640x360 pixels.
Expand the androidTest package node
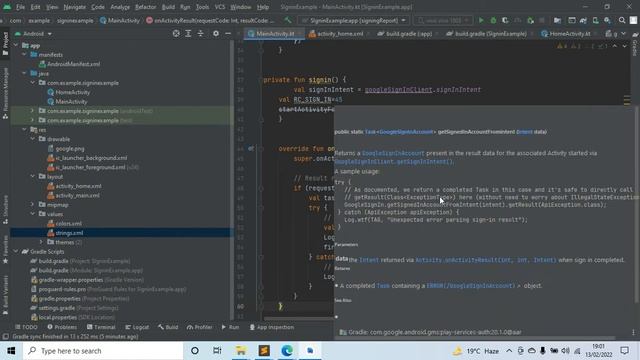(x=33, y=111)
